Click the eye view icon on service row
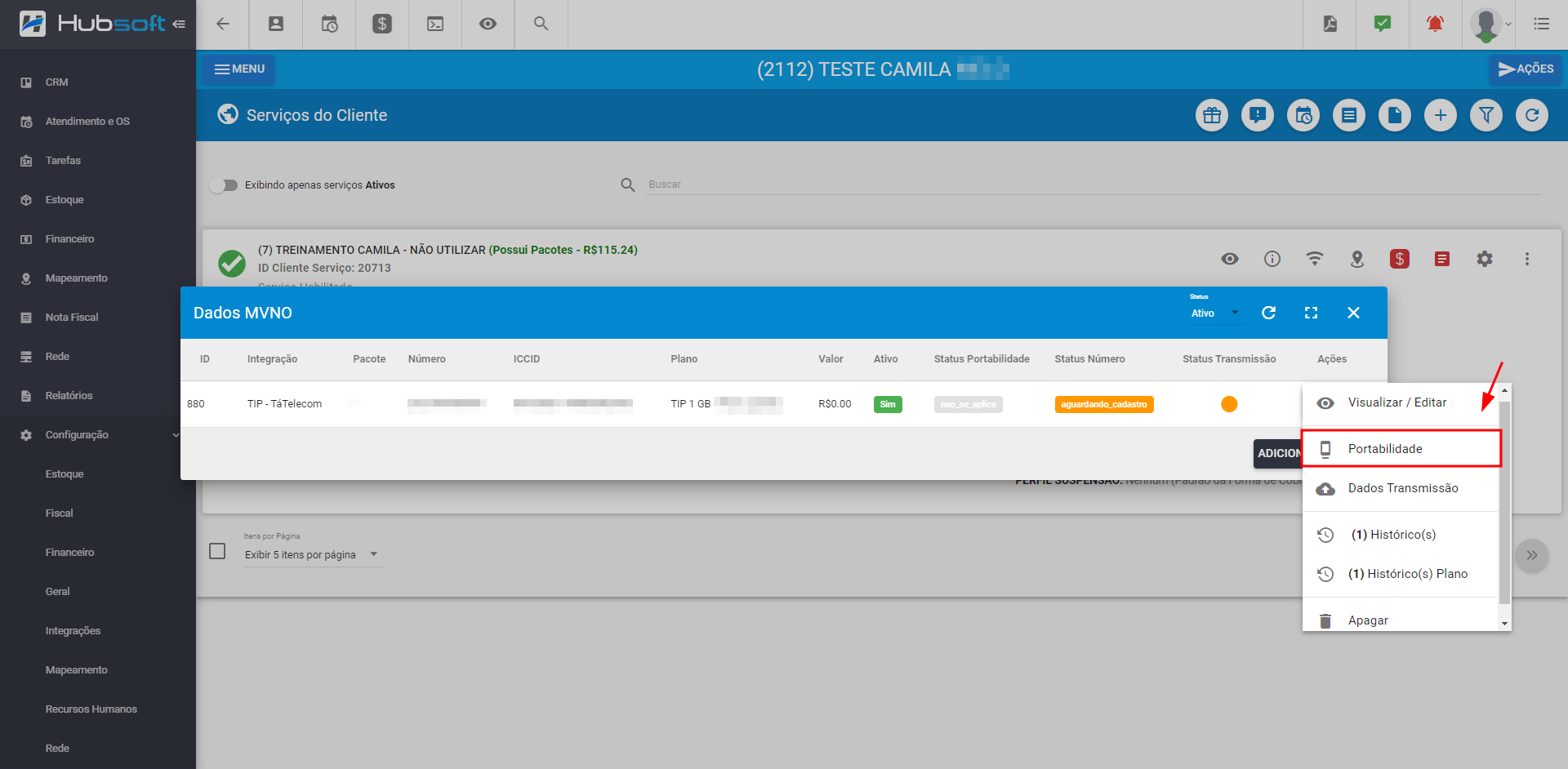Screen dimensions: 1568x769 click(x=1230, y=259)
